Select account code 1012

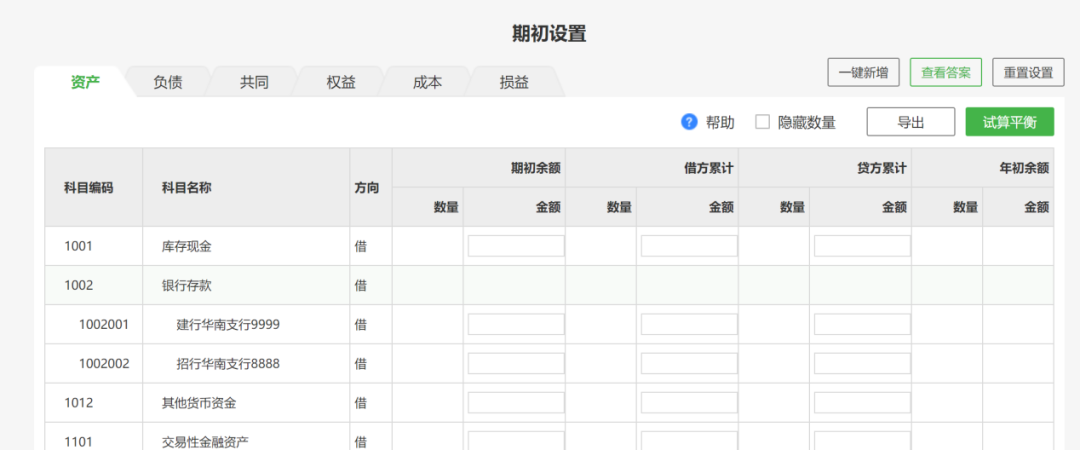pos(78,403)
